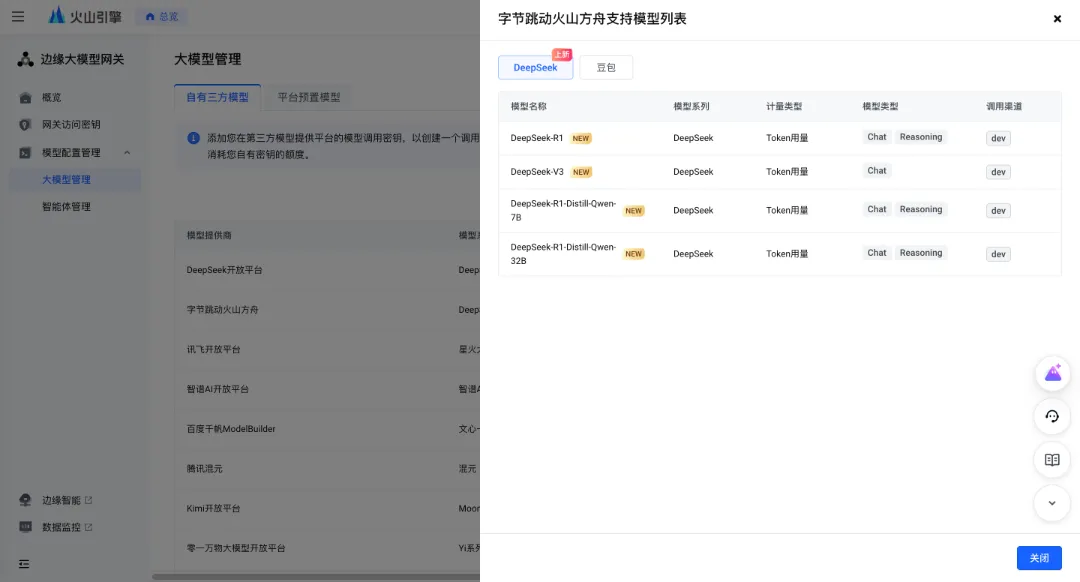Click the 模型配置管理 terminal icon
The image size is (1080, 582).
[25, 153]
